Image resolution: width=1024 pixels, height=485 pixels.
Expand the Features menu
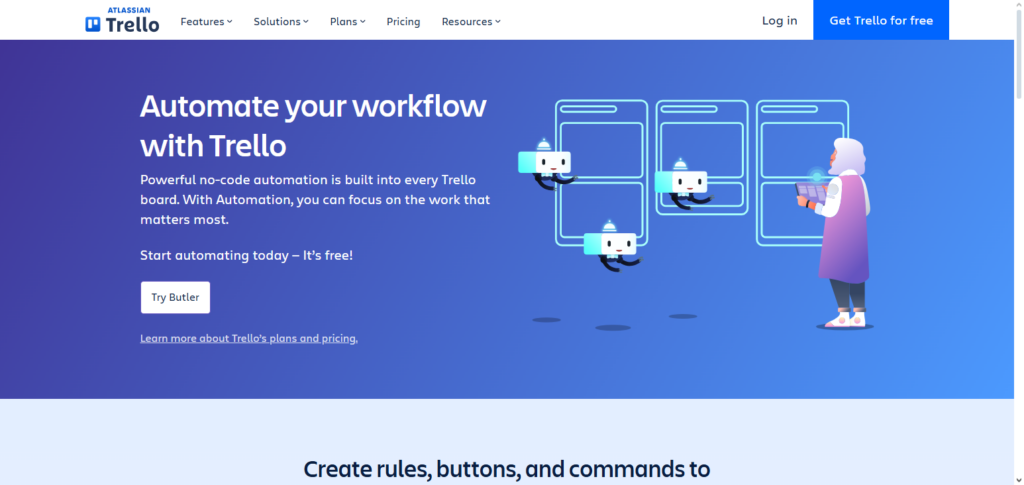click(206, 22)
